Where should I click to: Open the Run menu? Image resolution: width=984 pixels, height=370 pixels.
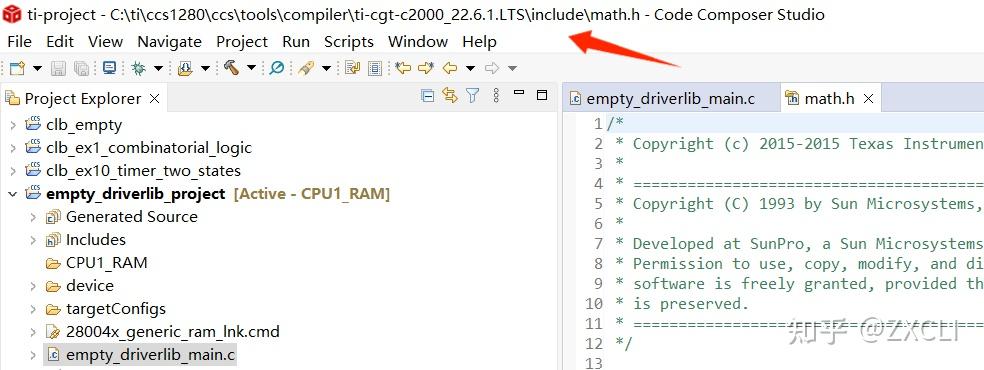coord(296,41)
